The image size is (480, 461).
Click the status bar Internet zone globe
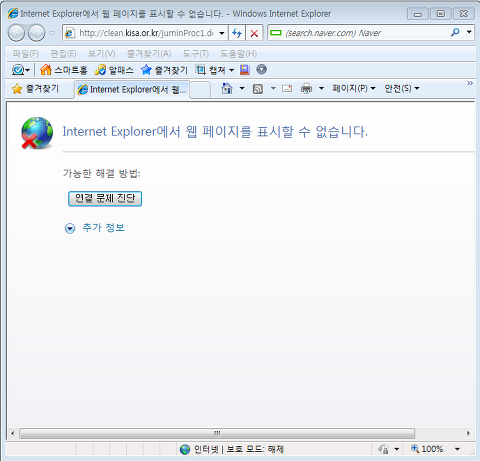tap(185, 449)
